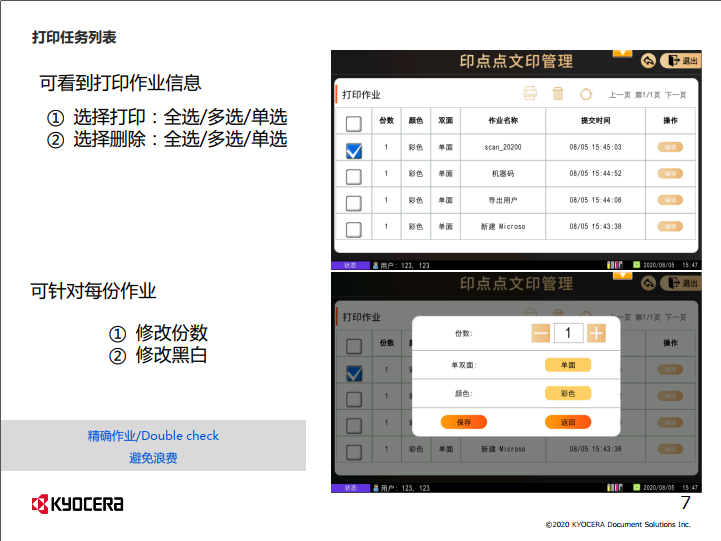Go to 上一页 in upper print job list

point(620,95)
